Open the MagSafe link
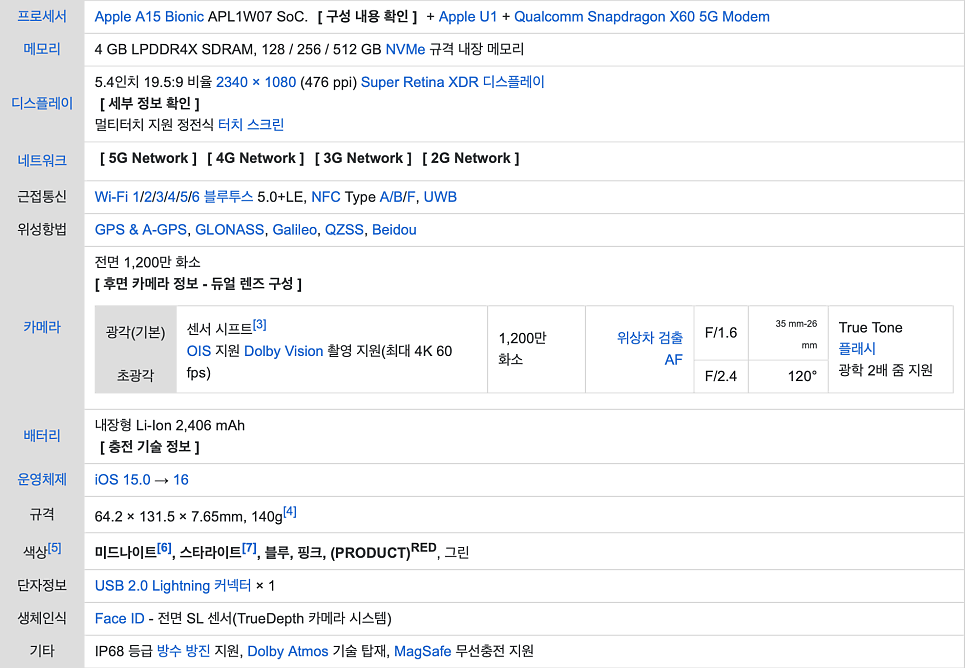The width and height of the screenshot is (966, 668). (x=423, y=651)
